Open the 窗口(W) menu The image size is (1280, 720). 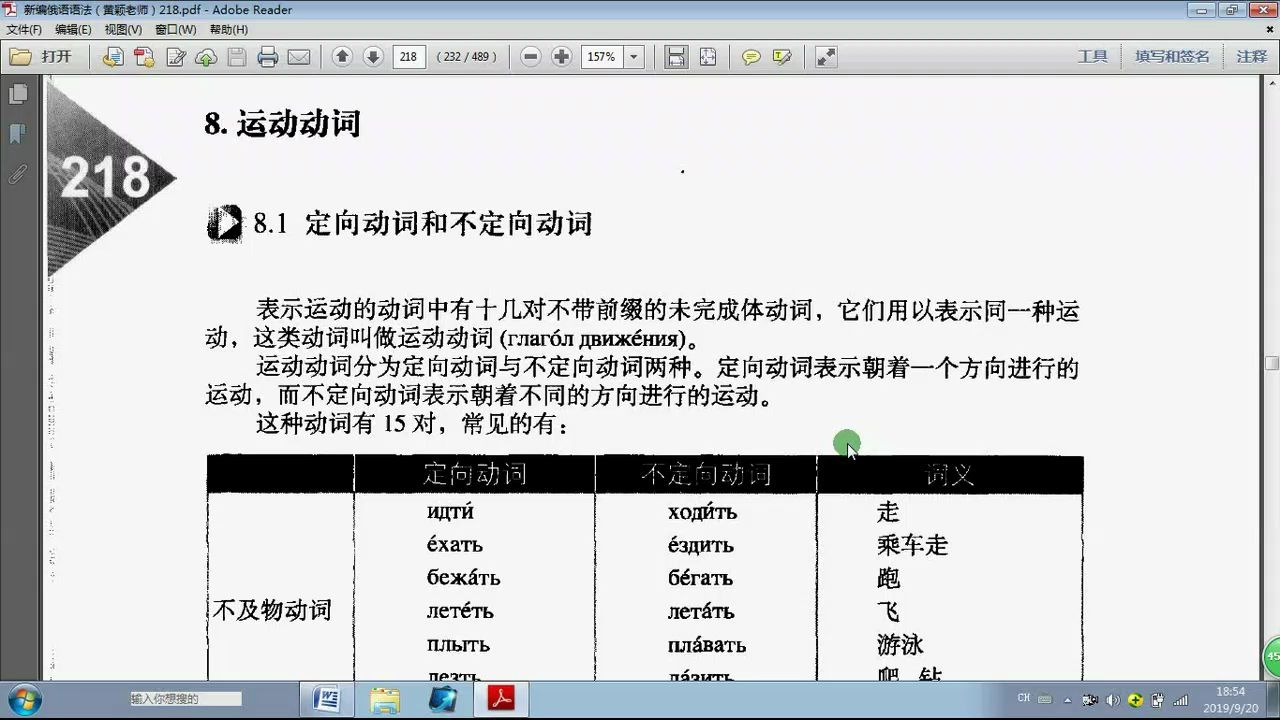coord(175,30)
